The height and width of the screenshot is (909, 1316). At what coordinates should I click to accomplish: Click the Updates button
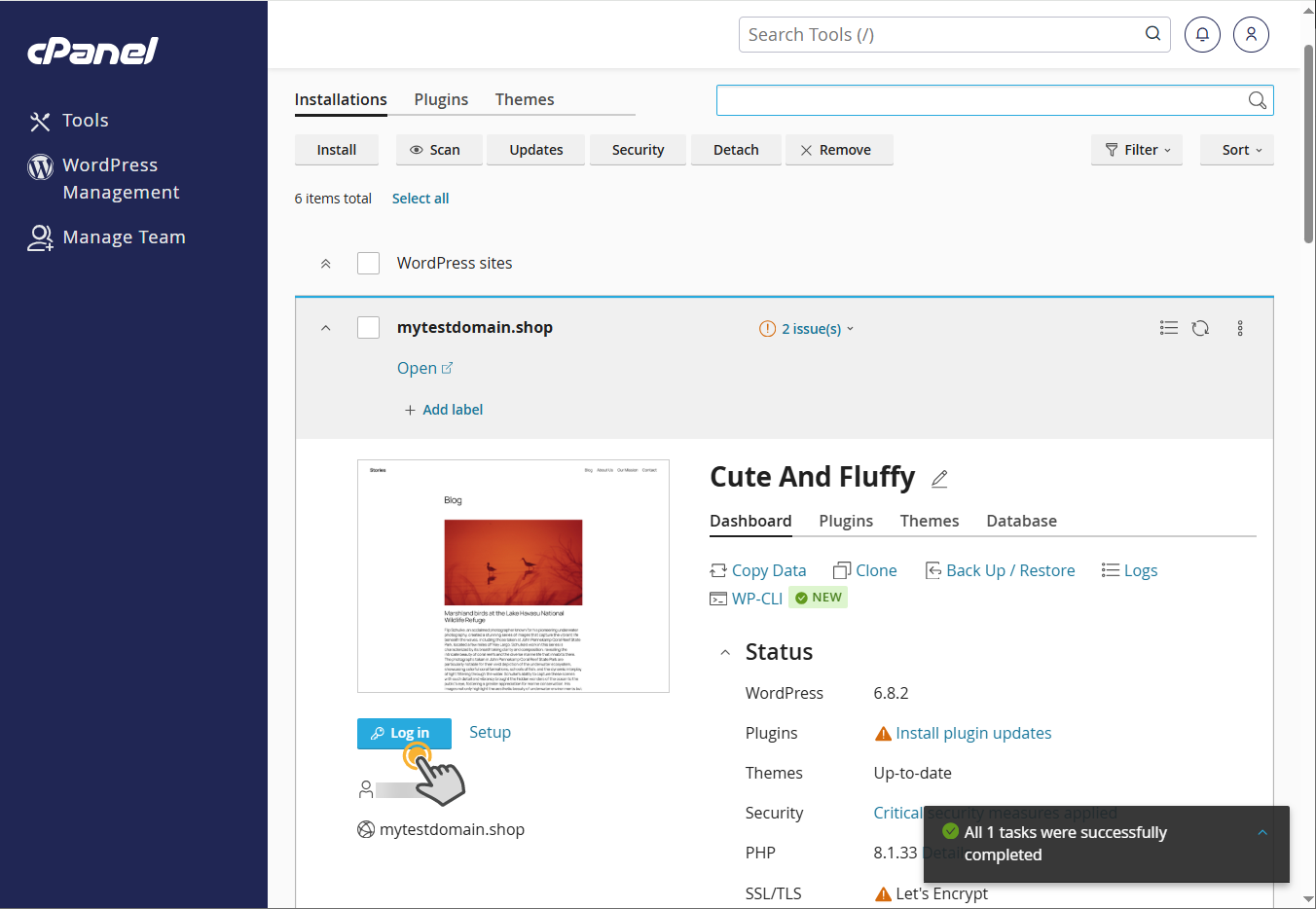[x=536, y=150]
